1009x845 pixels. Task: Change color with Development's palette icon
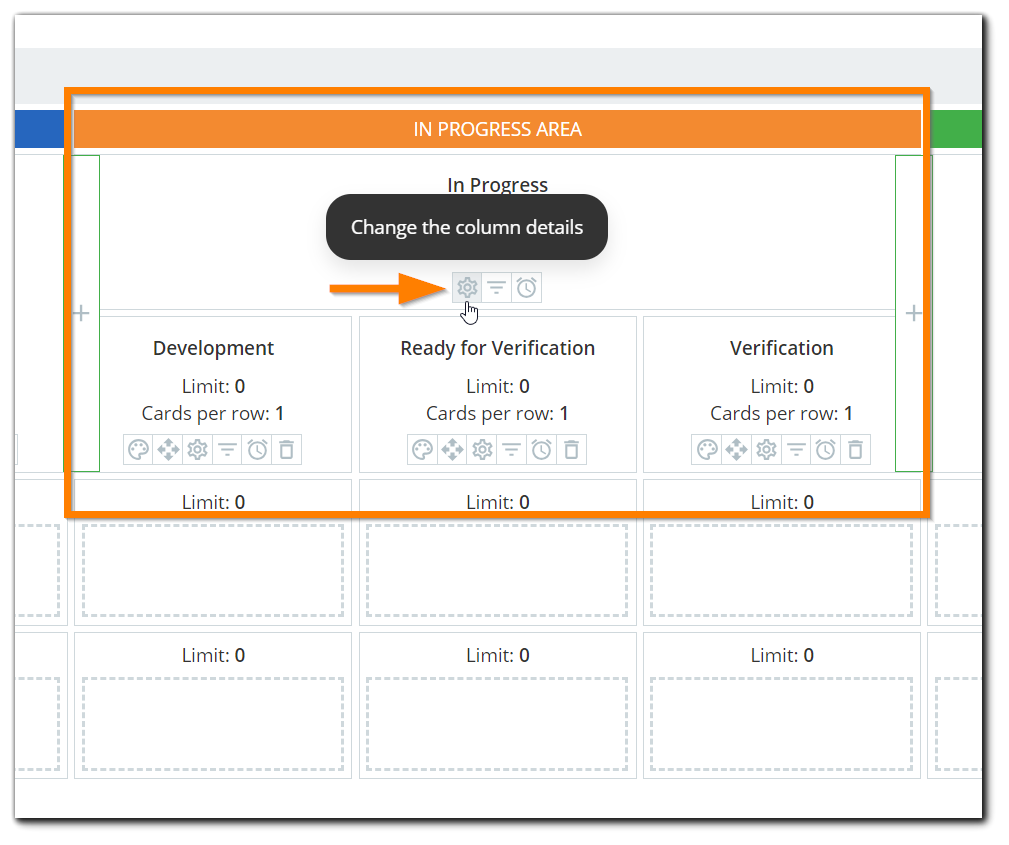[x=138, y=449]
